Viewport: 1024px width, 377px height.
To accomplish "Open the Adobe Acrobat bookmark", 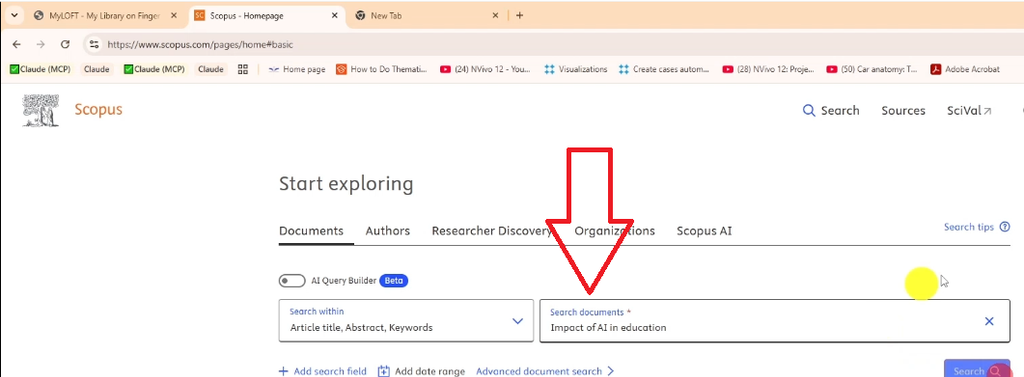I will (x=965, y=69).
